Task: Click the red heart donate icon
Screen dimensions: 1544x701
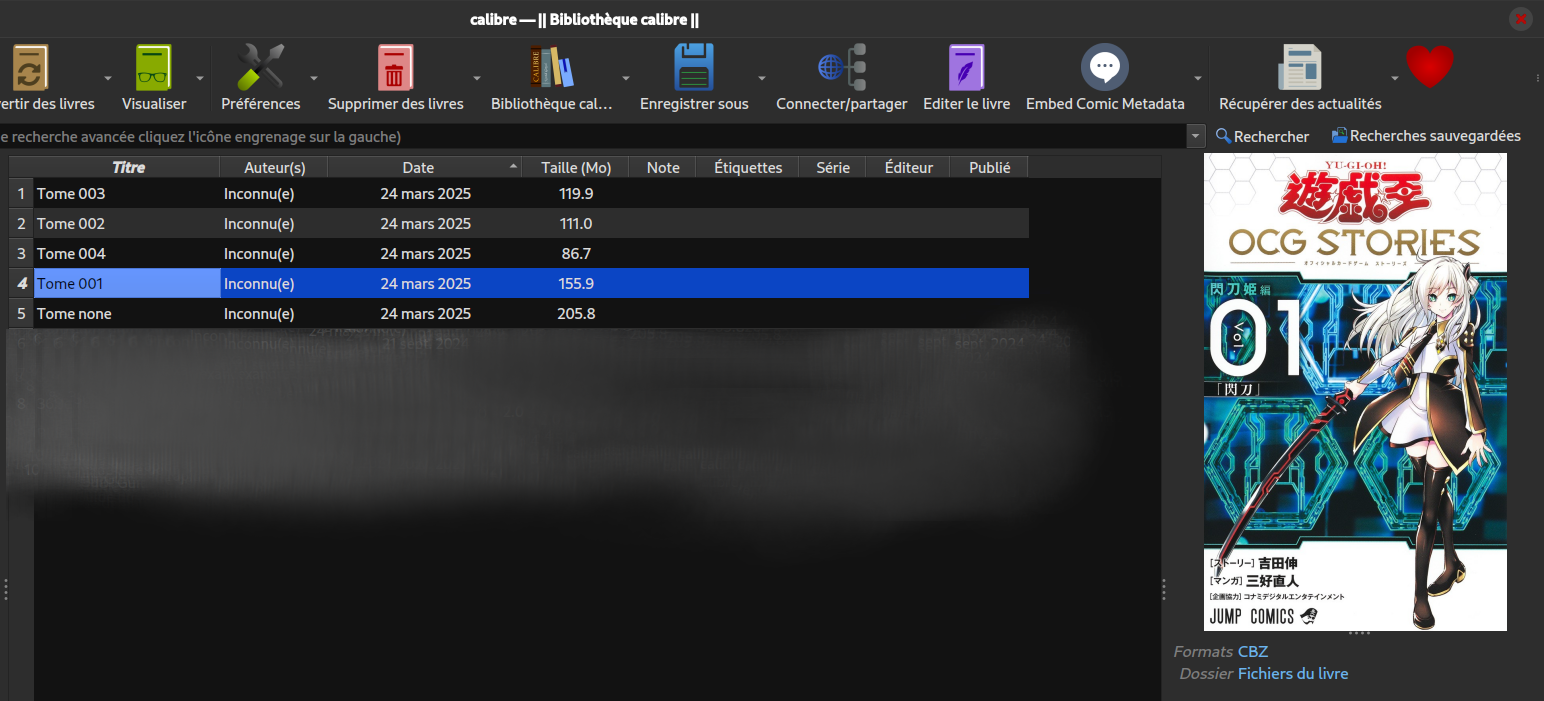Action: tap(1429, 67)
